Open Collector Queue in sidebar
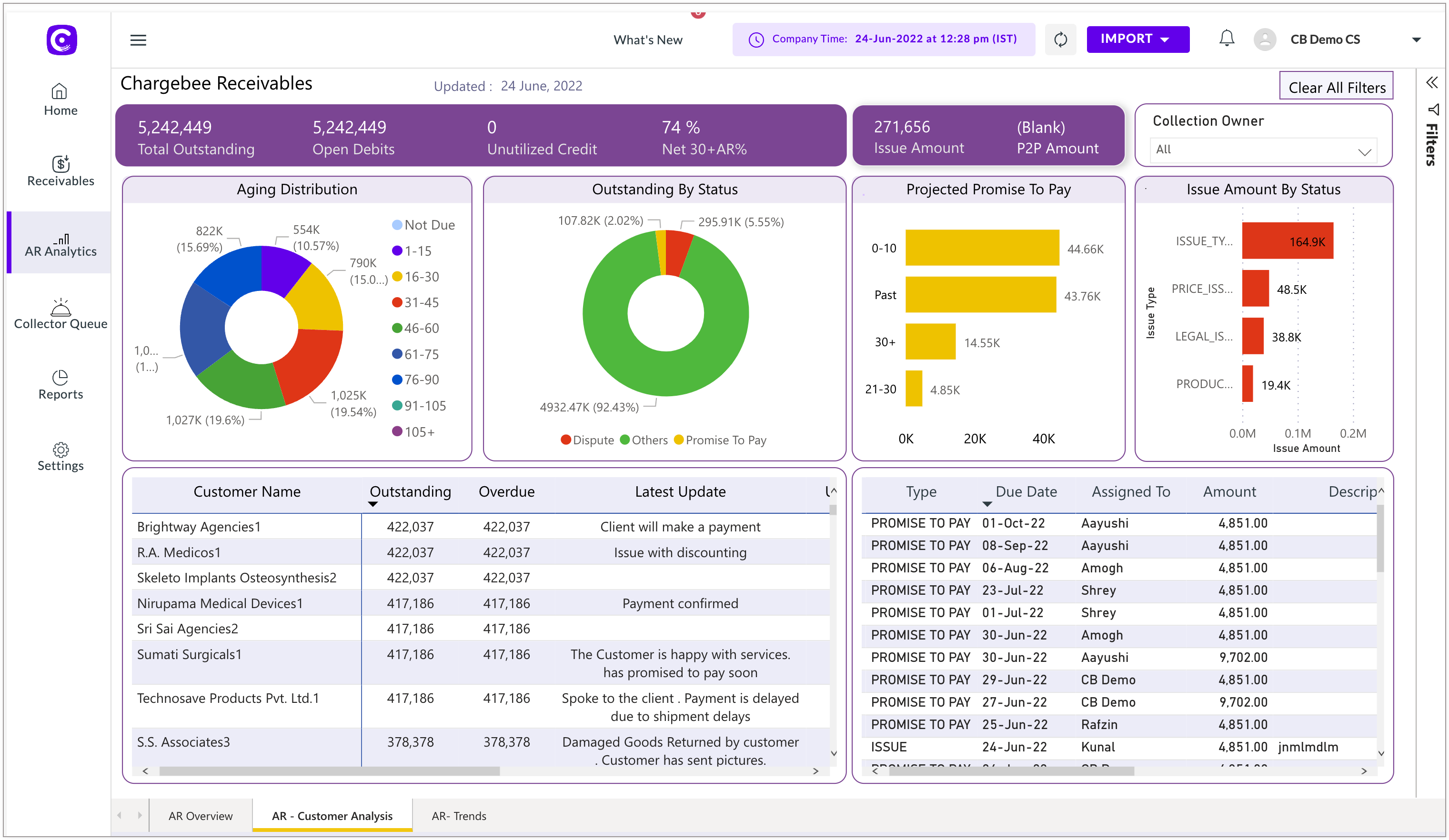 pos(60,314)
